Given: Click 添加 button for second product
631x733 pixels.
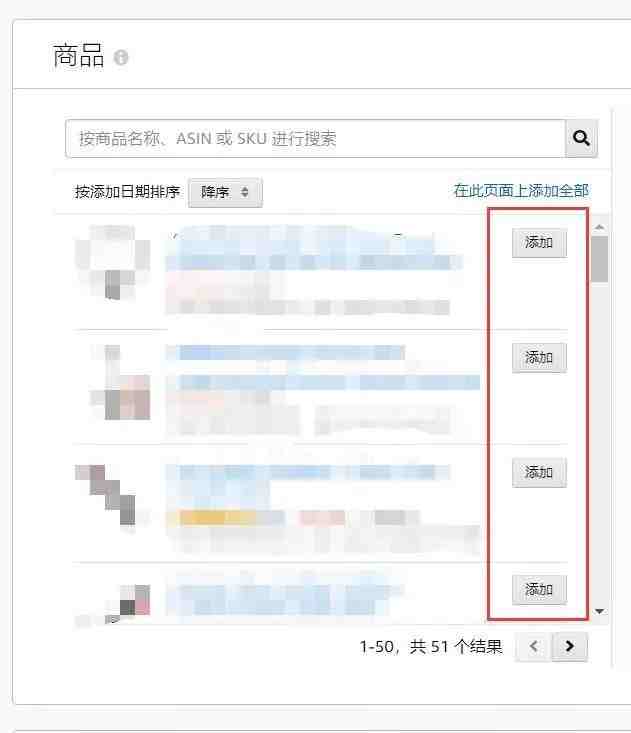Looking at the screenshot, I should [x=539, y=358].
